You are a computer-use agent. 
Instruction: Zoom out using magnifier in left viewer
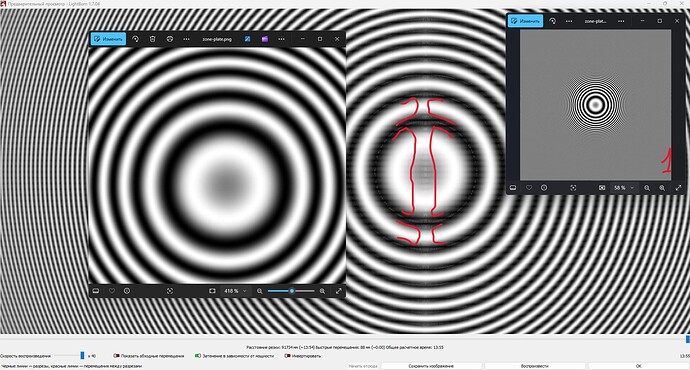click(x=260, y=291)
